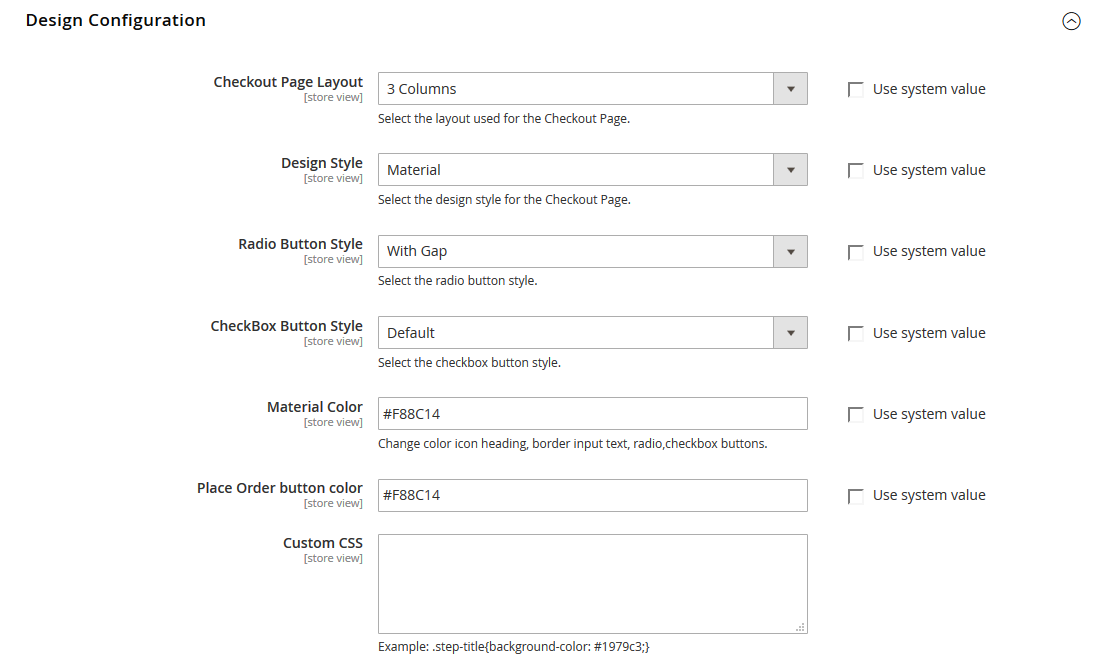Viewport: 1103px width, 667px height.
Task: Click the Material Color hex field
Action: (592, 414)
